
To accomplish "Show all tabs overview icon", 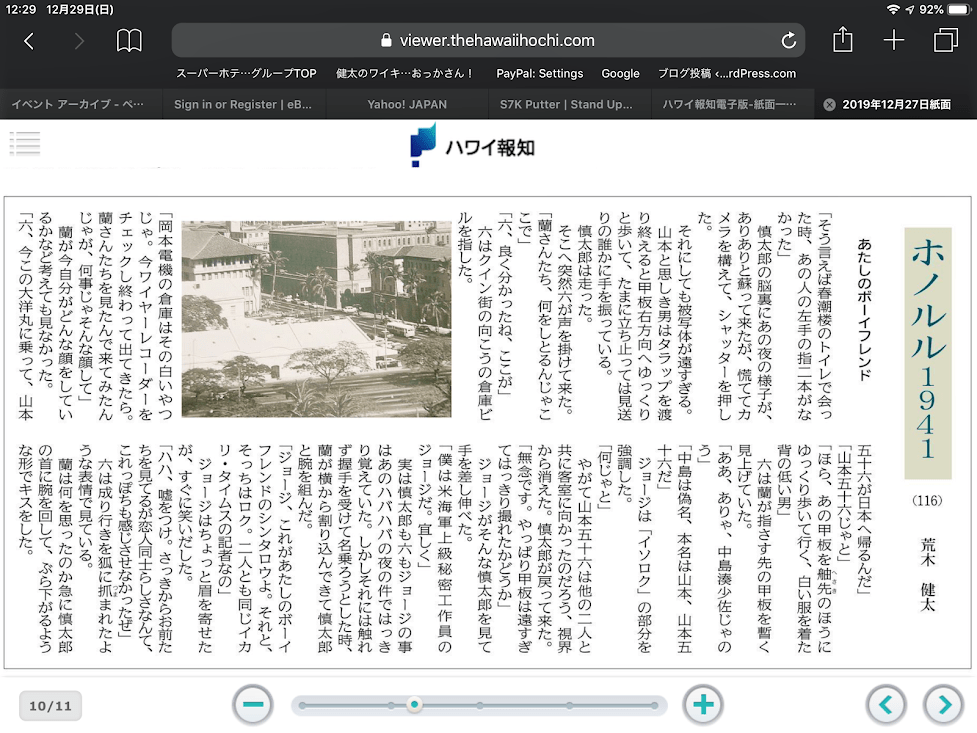I will [945, 41].
